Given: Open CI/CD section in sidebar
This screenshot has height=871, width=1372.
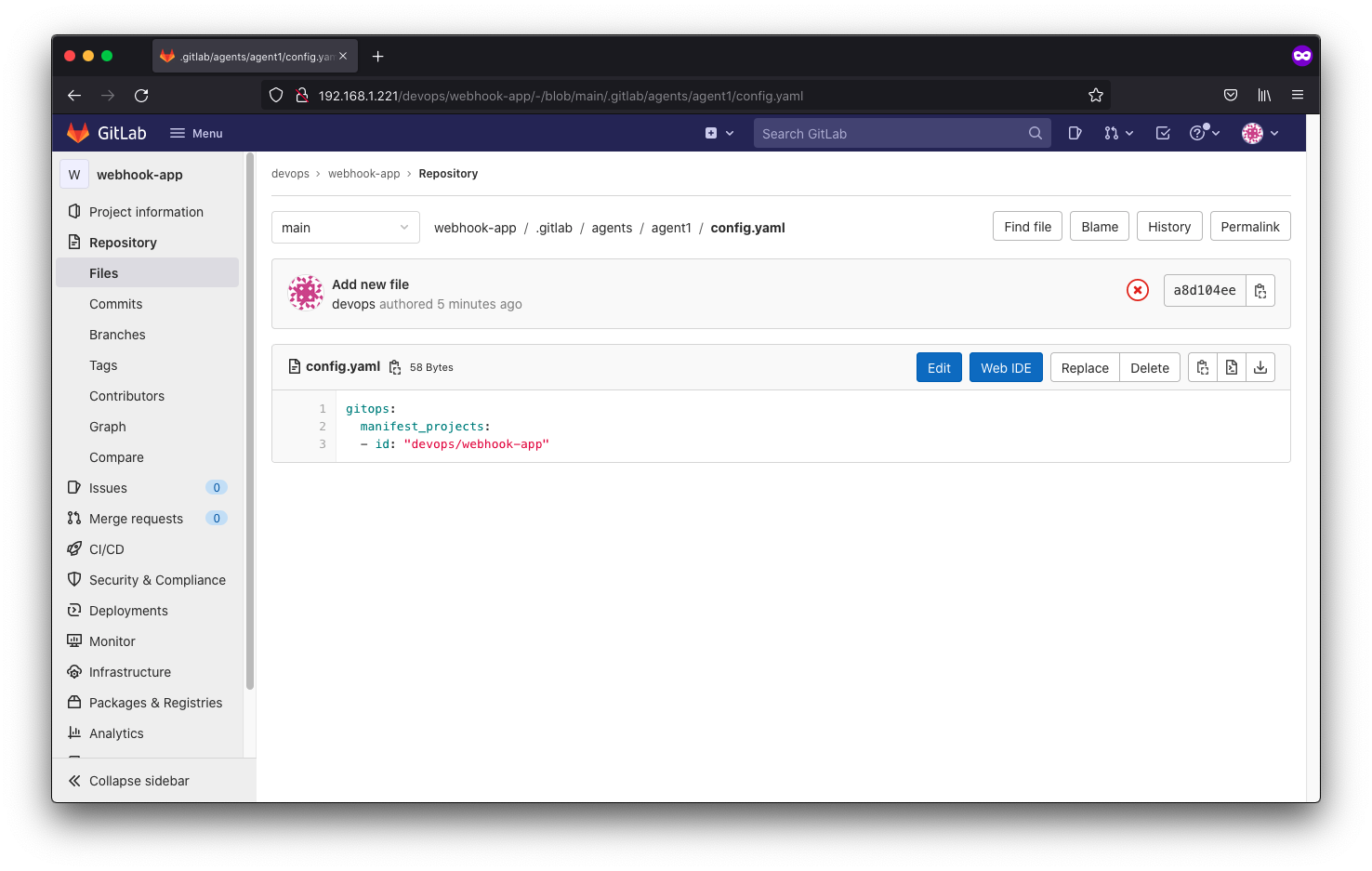Looking at the screenshot, I should point(107,549).
